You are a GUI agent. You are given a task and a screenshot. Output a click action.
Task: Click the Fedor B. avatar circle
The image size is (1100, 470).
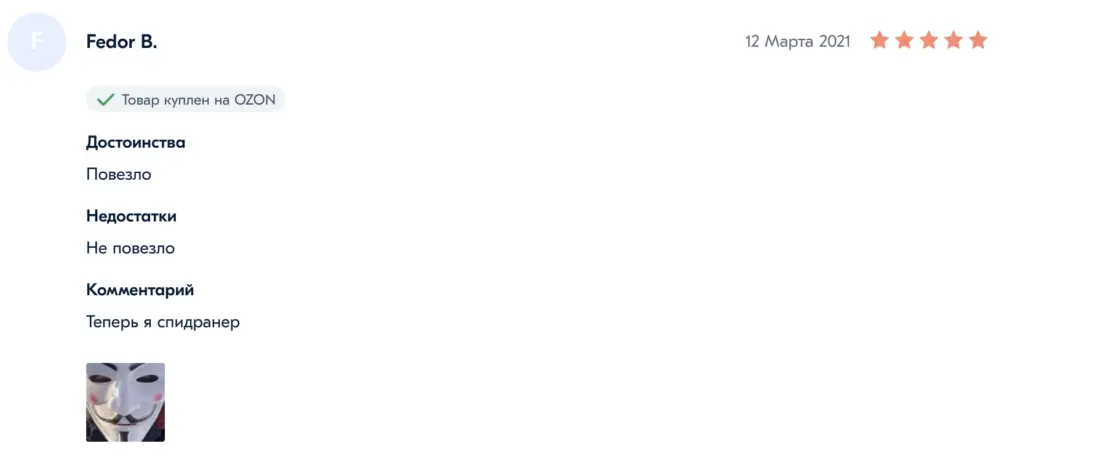(x=36, y=42)
